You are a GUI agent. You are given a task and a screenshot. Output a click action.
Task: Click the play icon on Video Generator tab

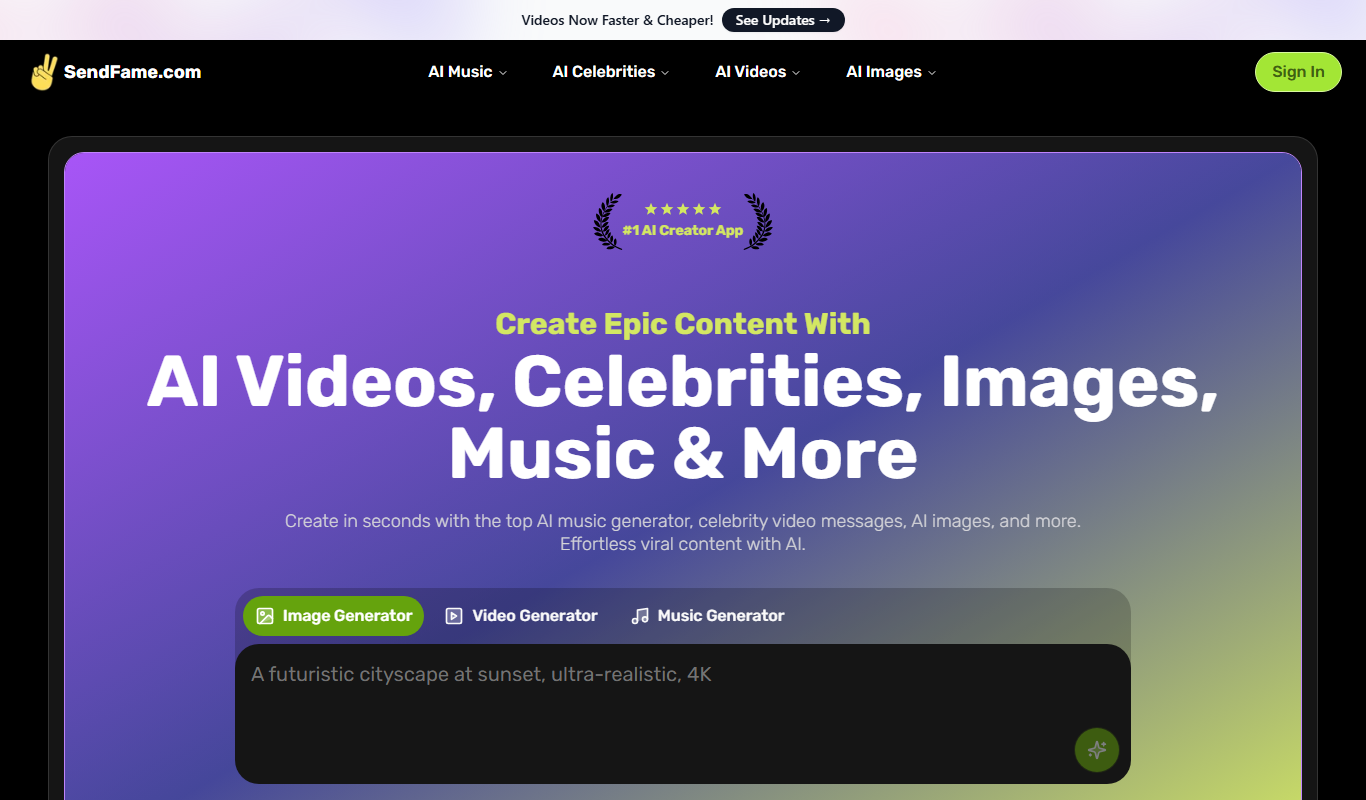click(x=454, y=616)
